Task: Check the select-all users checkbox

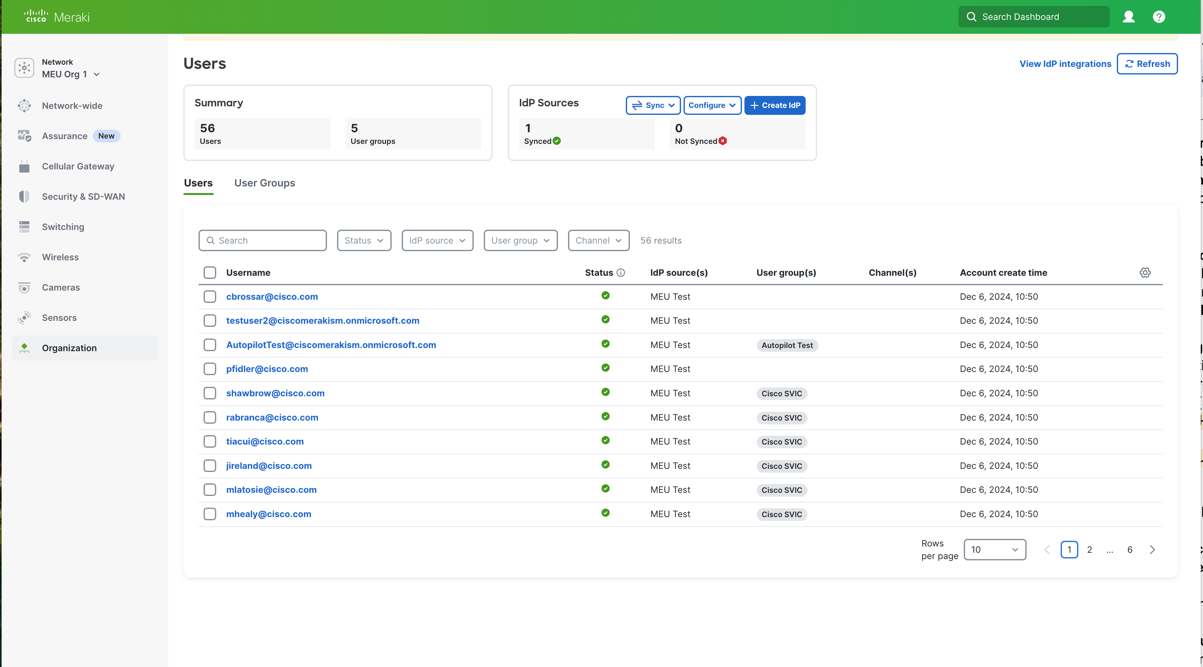Action: (209, 272)
